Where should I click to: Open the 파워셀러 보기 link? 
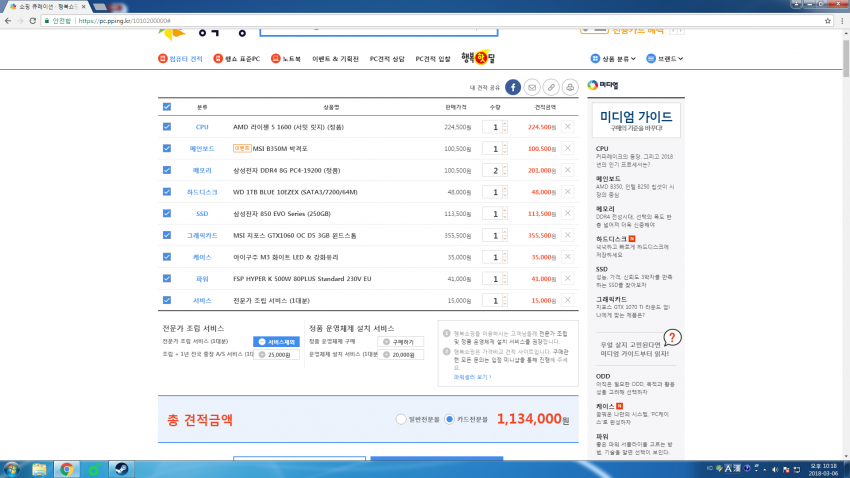(472, 377)
